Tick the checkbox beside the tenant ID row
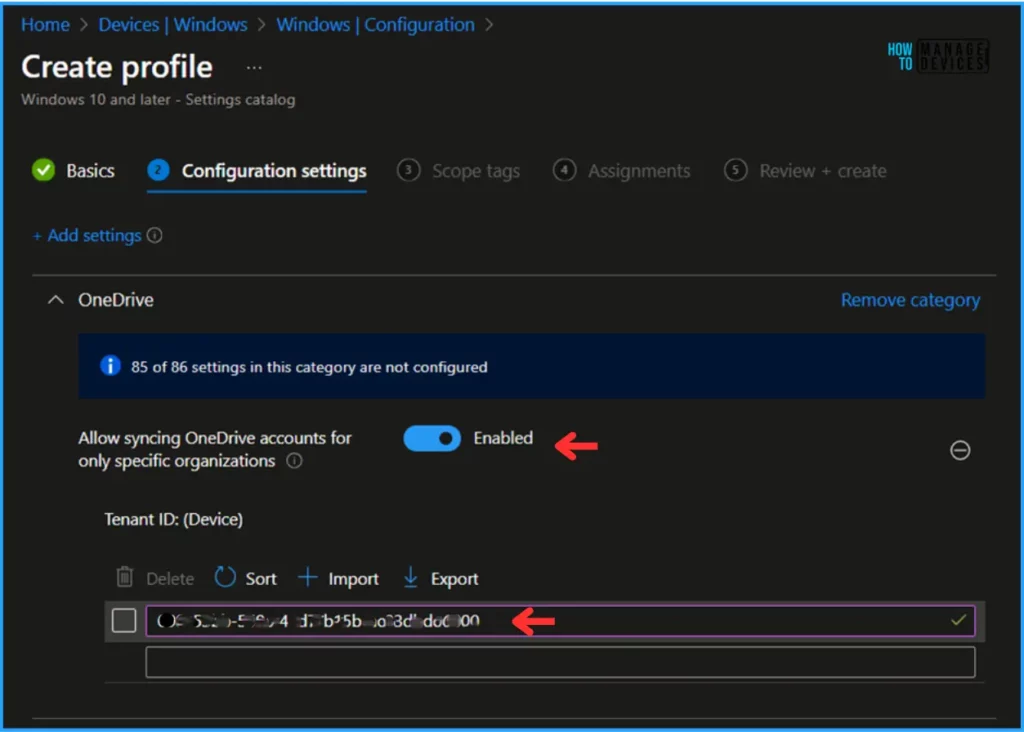 123,620
